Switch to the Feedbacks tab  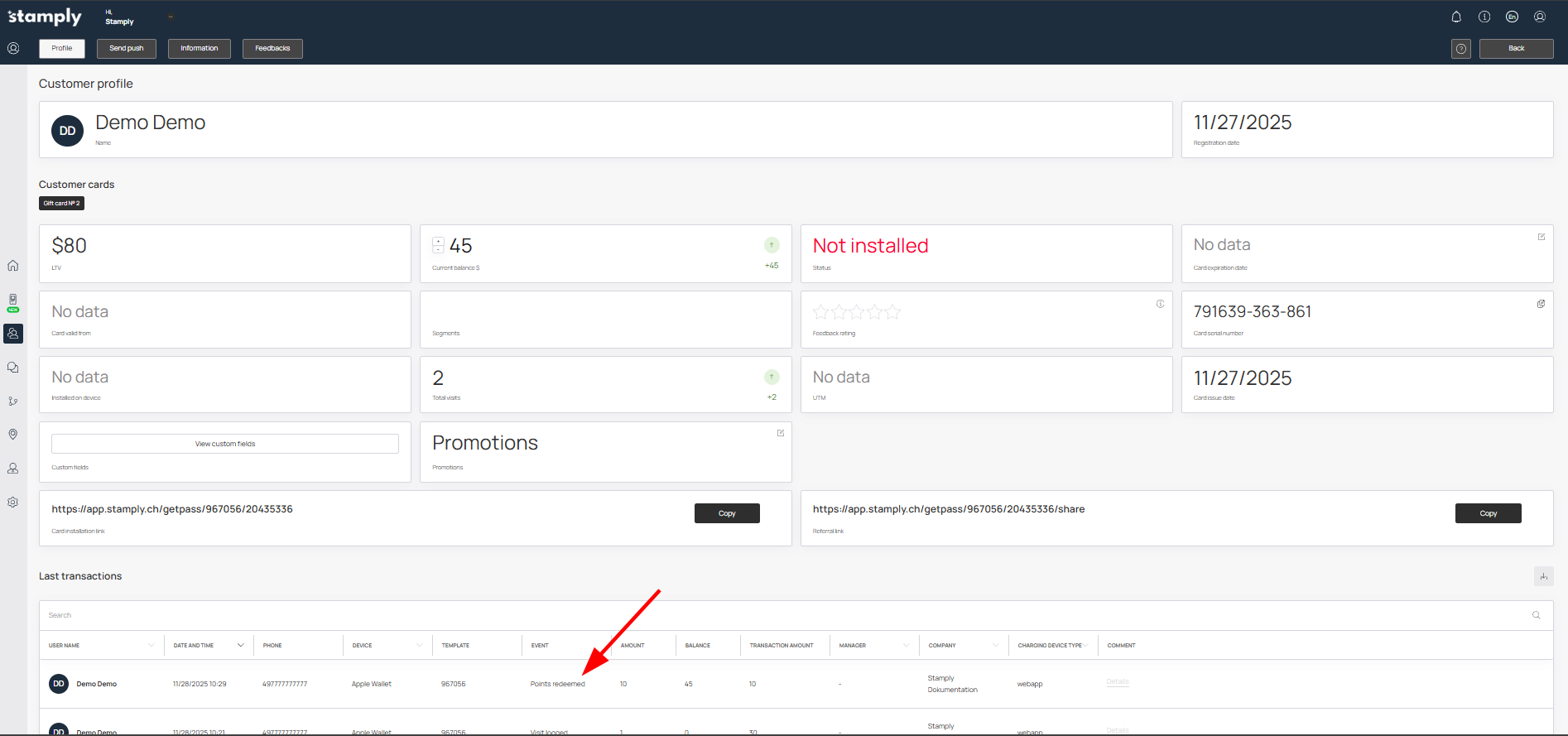tap(272, 49)
